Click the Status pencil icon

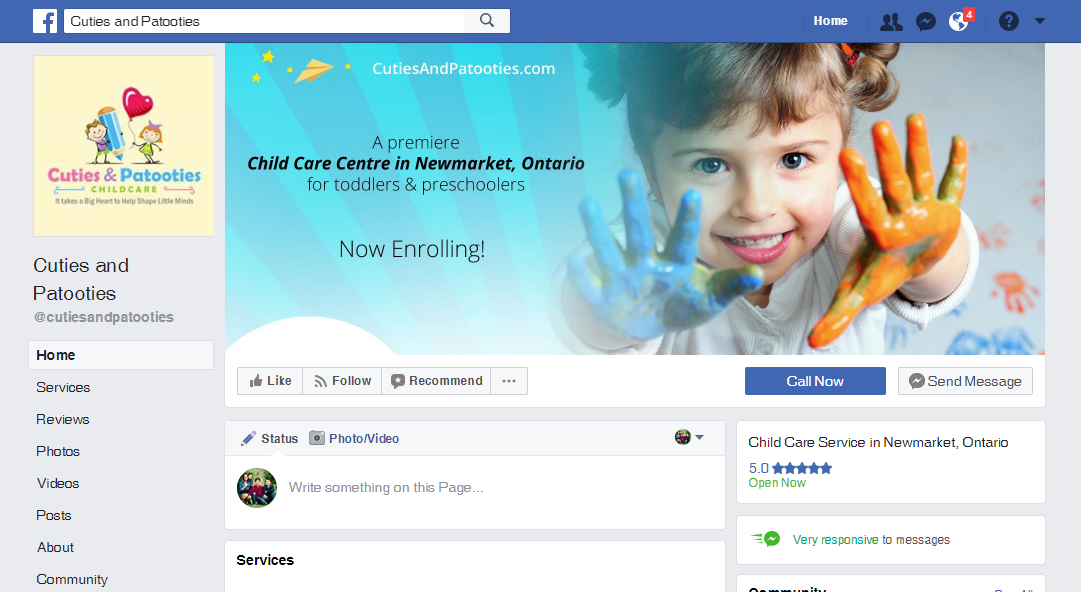pyautogui.click(x=248, y=438)
